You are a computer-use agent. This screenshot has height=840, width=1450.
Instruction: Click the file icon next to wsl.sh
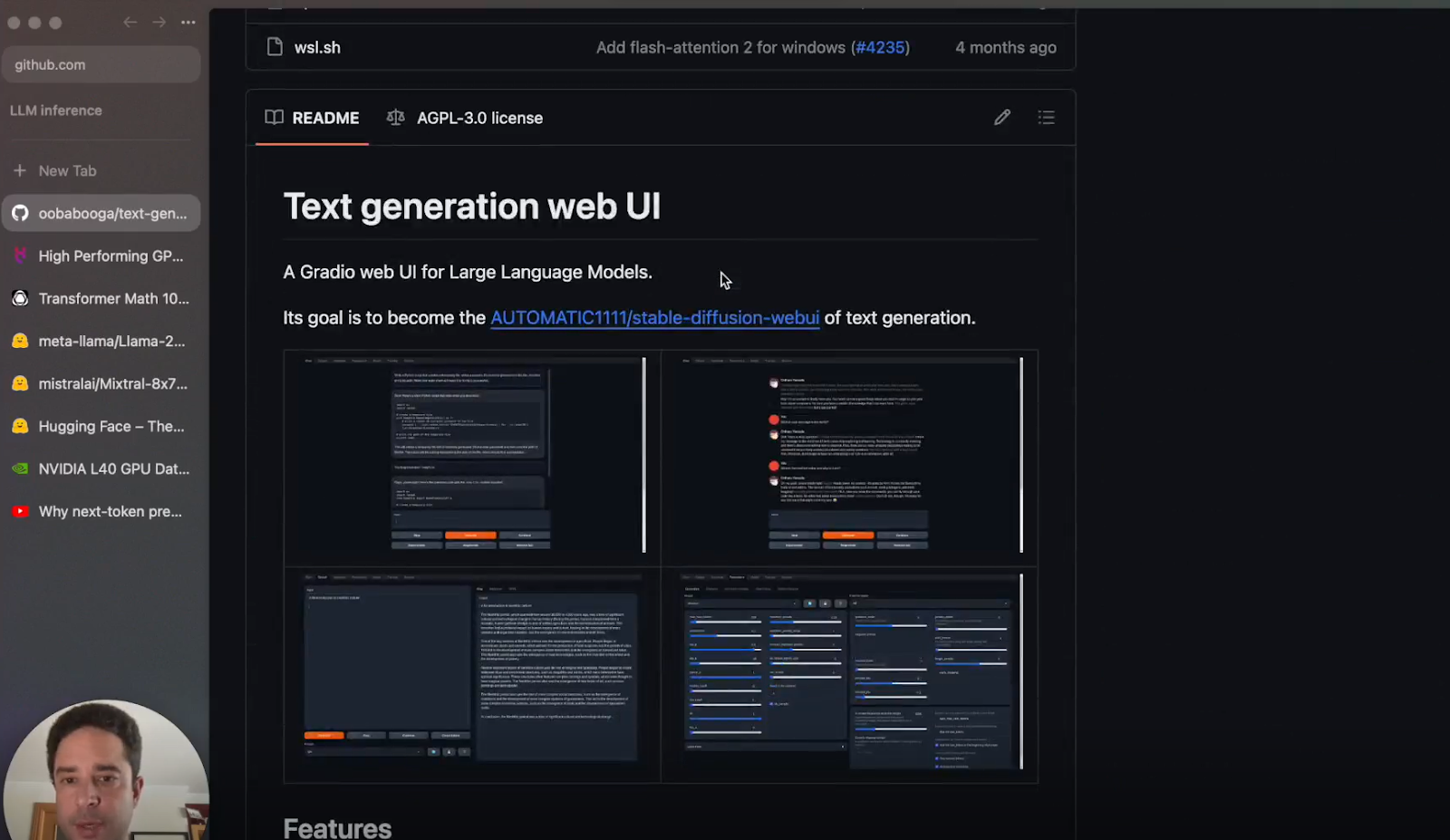tap(275, 47)
